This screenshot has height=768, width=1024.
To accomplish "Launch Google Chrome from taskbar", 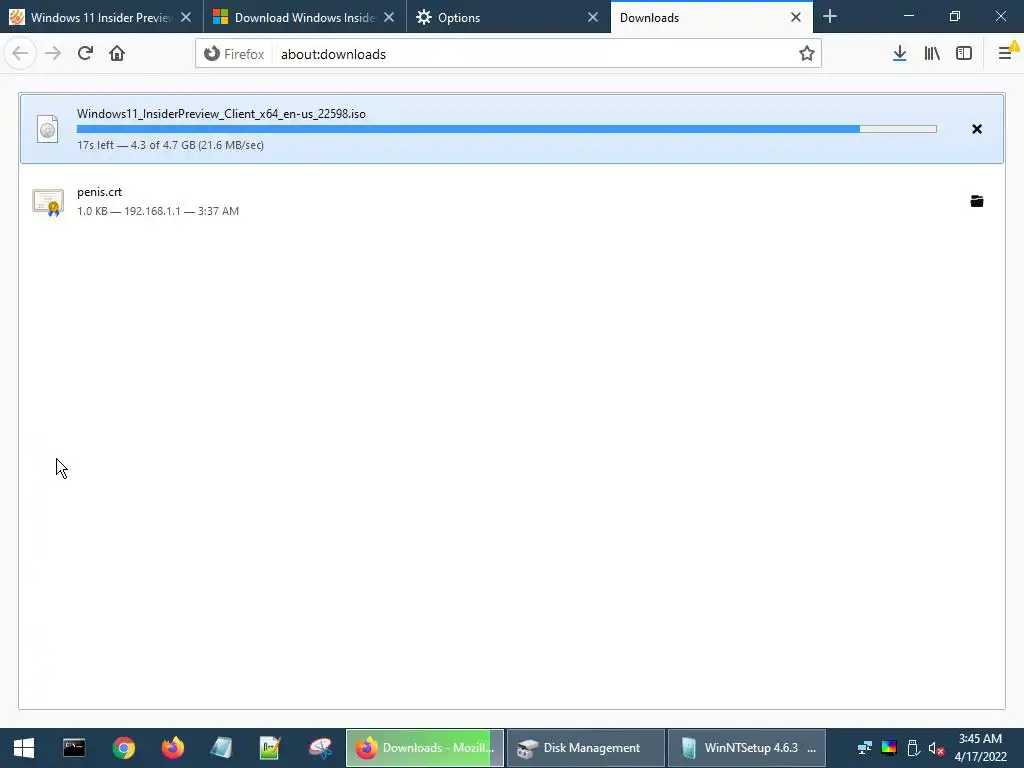I will click(123, 748).
